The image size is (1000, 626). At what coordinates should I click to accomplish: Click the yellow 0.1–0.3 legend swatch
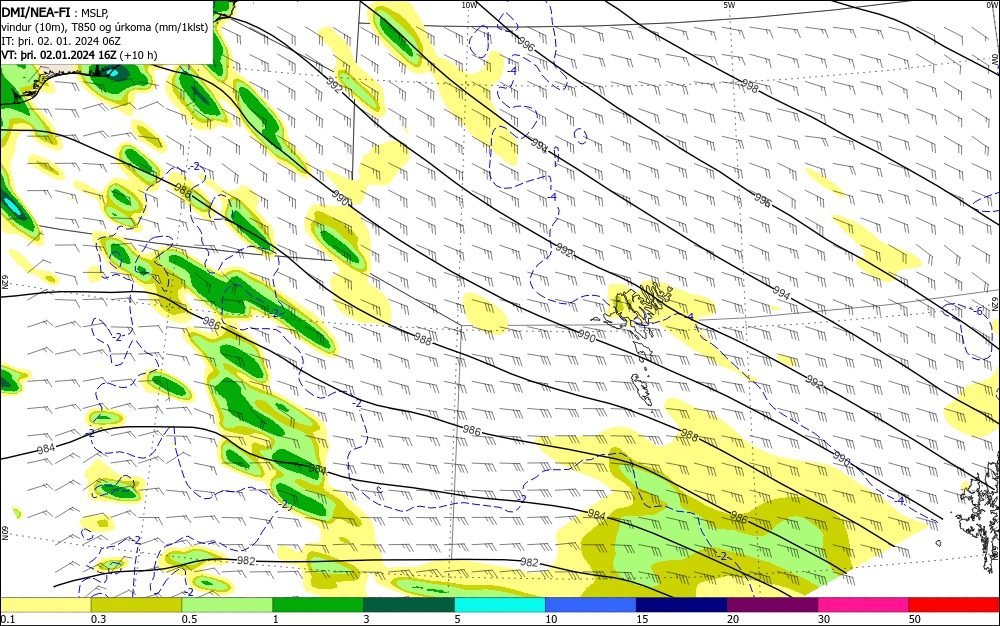[x=45, y=605]
